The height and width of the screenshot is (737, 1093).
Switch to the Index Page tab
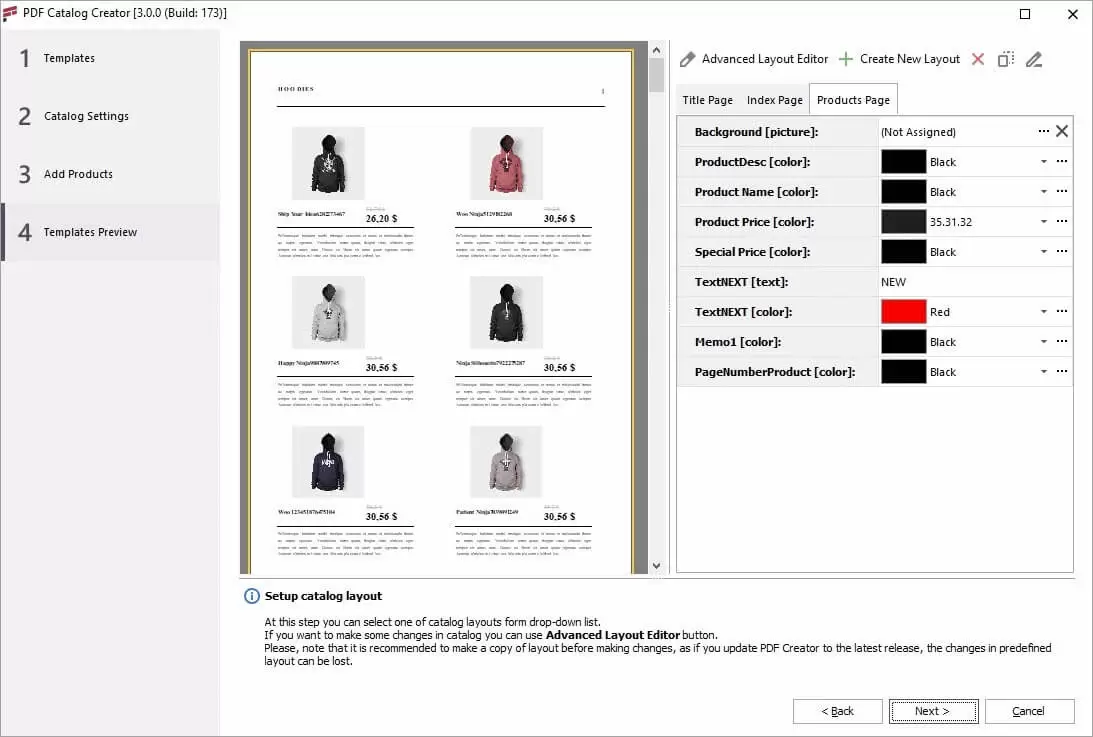tap(775, 100)
